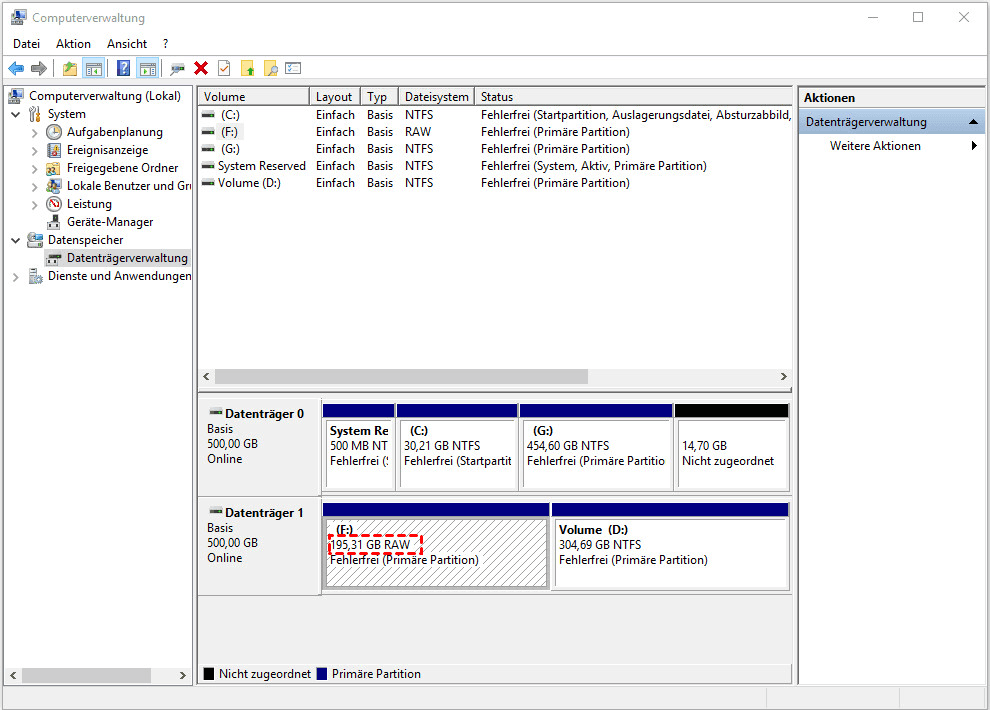Image resolution: width=990 pixels, height=710 pixels.
Task: Collapse the System tree node
Action: (x=16, y=114)
